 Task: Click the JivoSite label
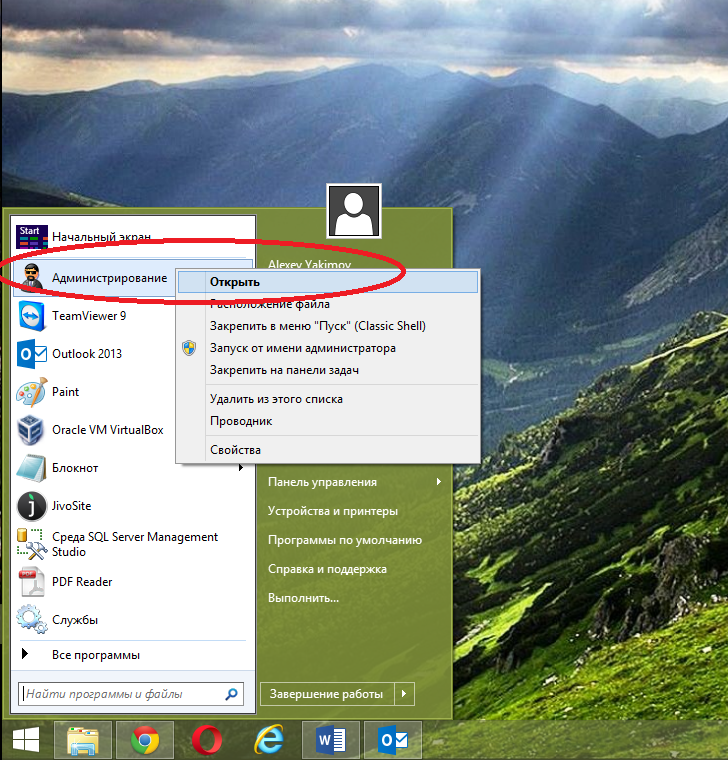72,506
